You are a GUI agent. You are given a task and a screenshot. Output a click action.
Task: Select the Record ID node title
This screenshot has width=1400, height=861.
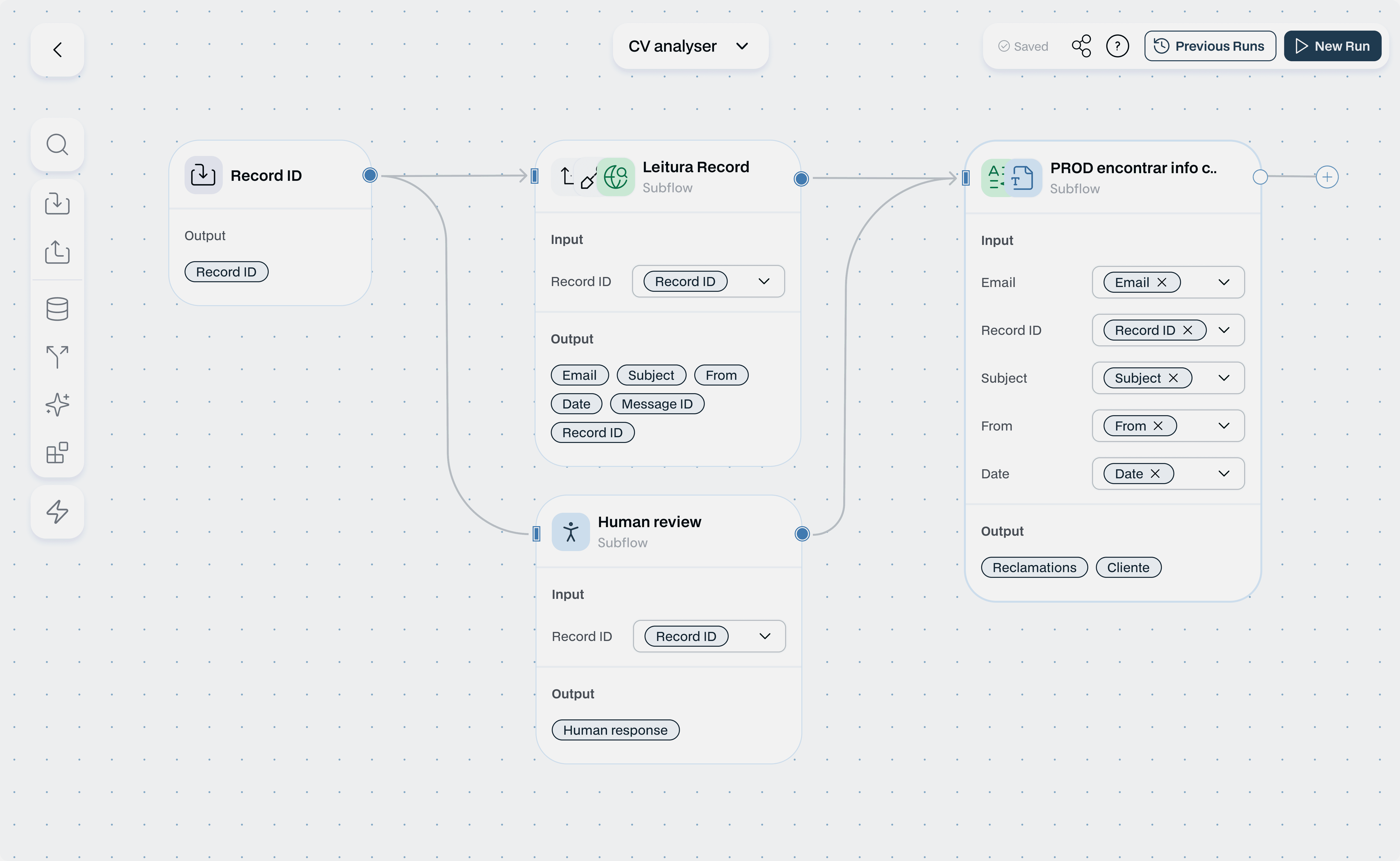(x=266, y=175)
